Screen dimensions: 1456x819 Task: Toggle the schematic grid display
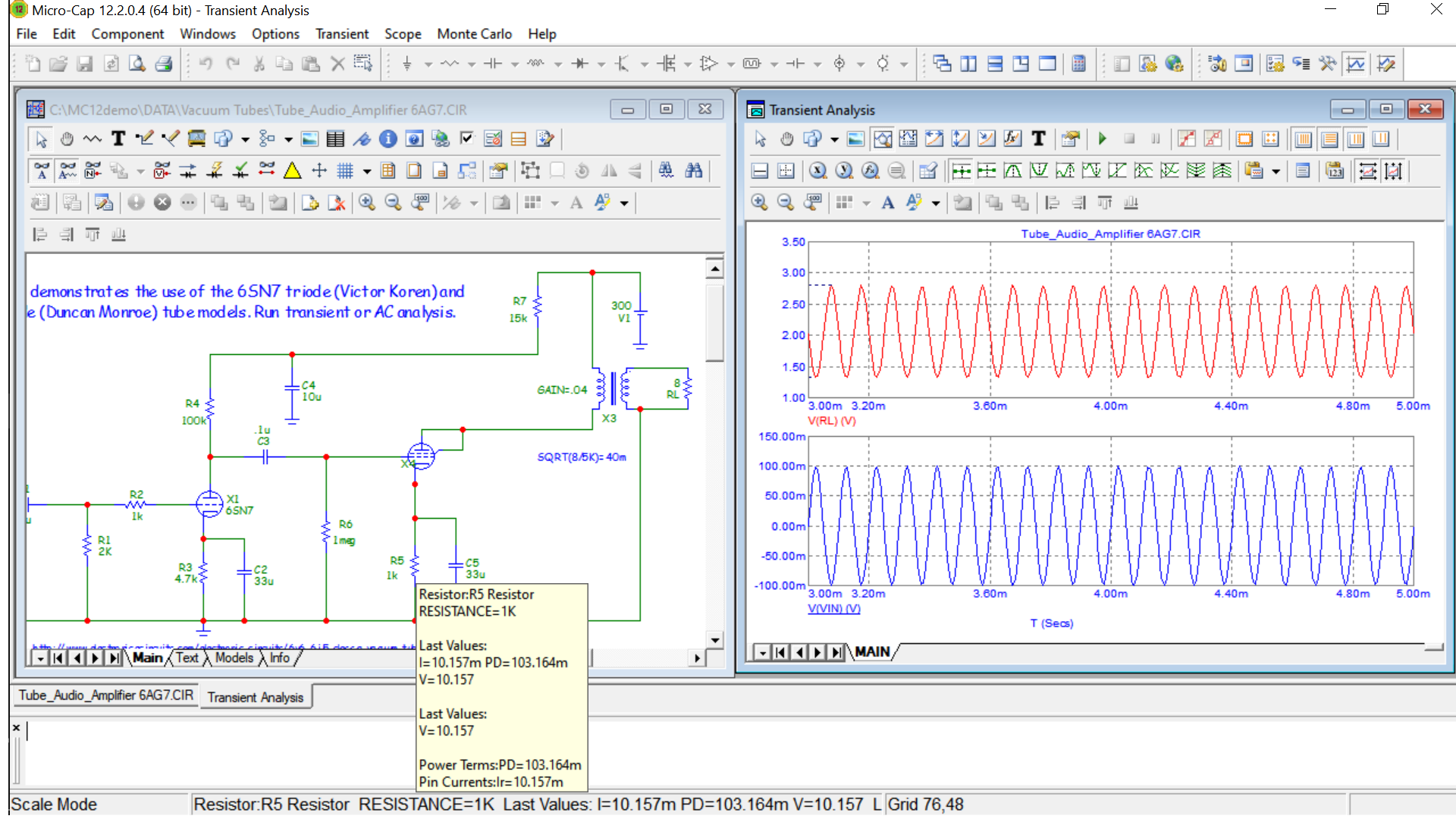345,171
